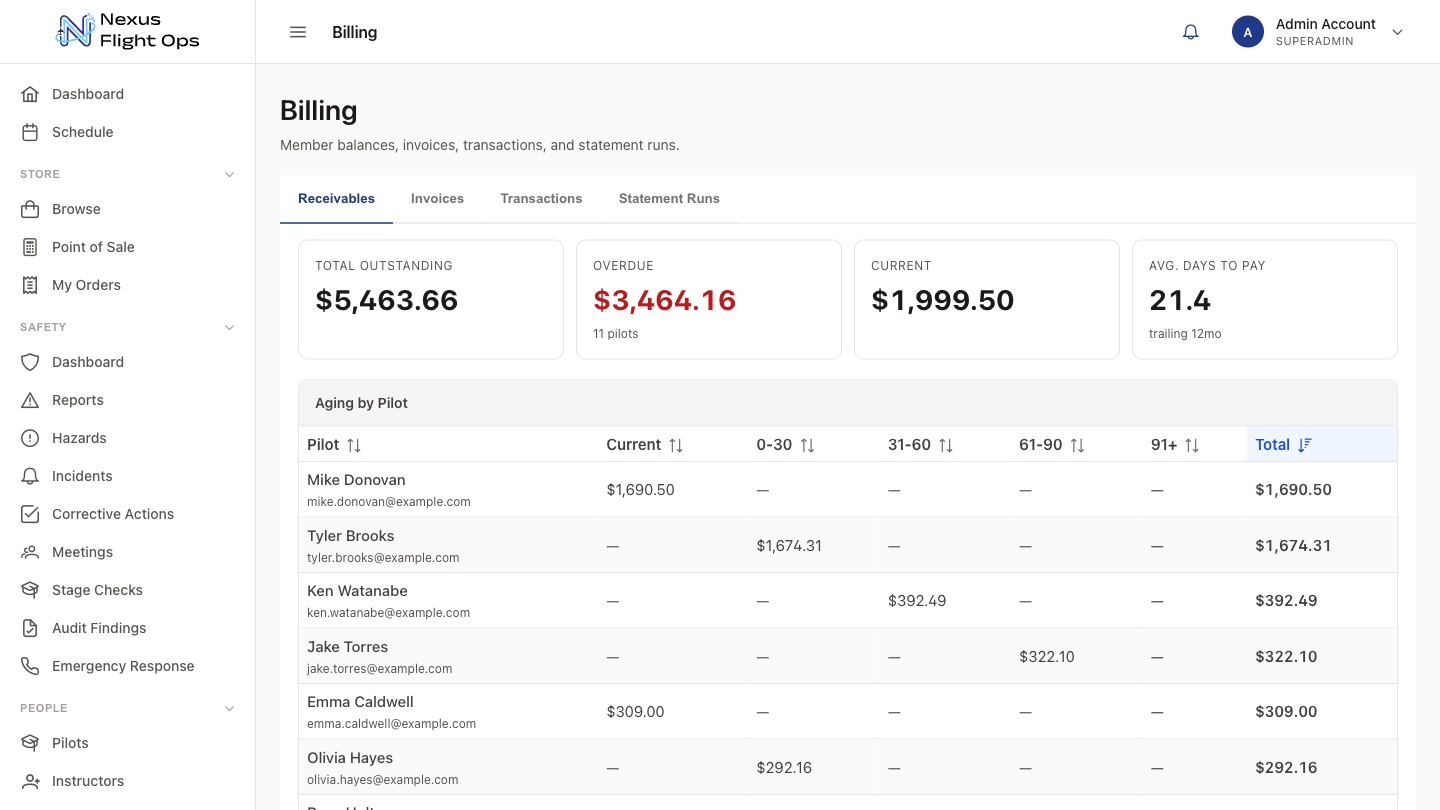The height and width of the screenshot is (810, 1440).
Task: Open the main Dashboard home icon
Action: tap(30, 94)
